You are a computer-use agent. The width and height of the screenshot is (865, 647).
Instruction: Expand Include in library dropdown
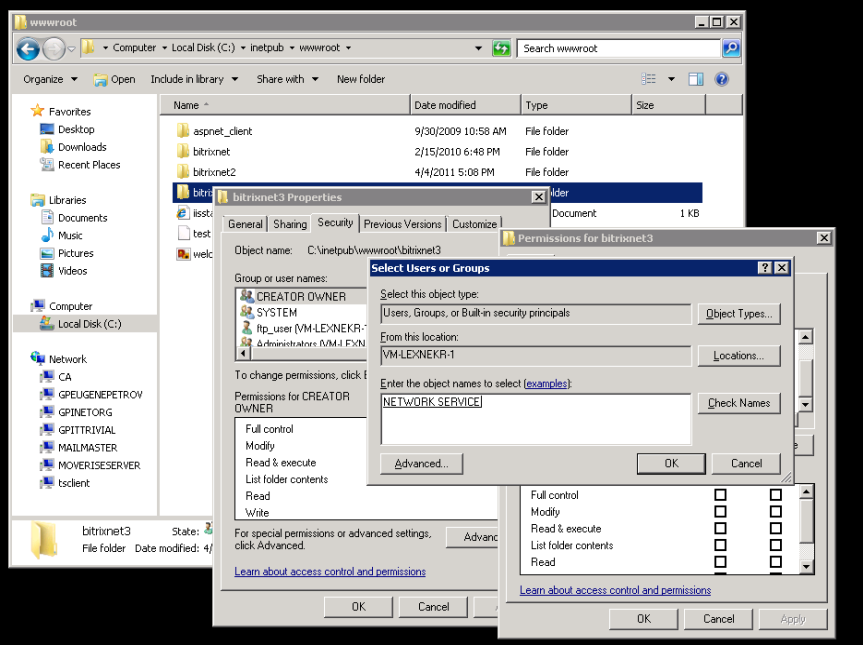pyautogui.click(x=194, y=79)
